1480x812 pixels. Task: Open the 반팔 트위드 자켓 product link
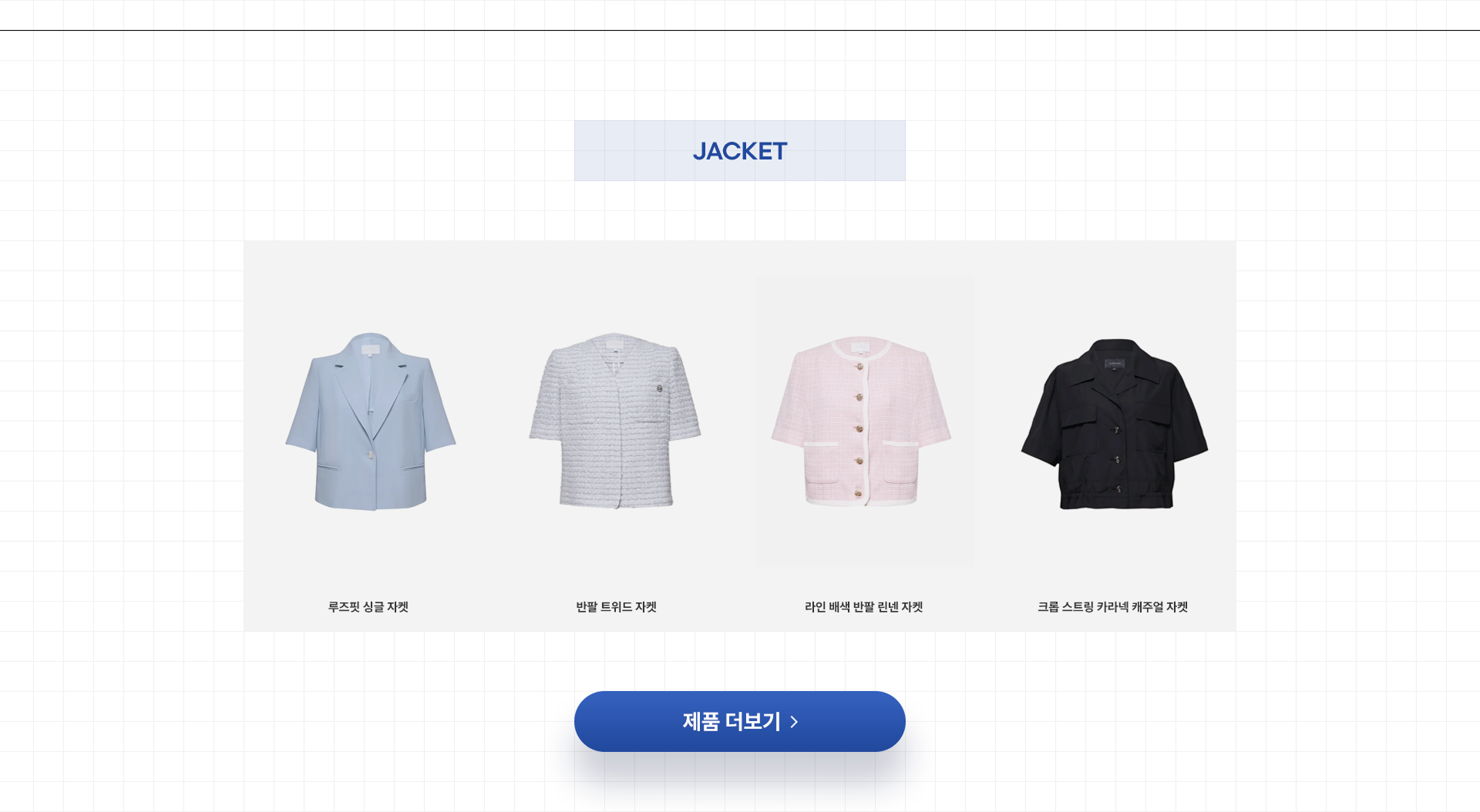[x=616, y=607]
